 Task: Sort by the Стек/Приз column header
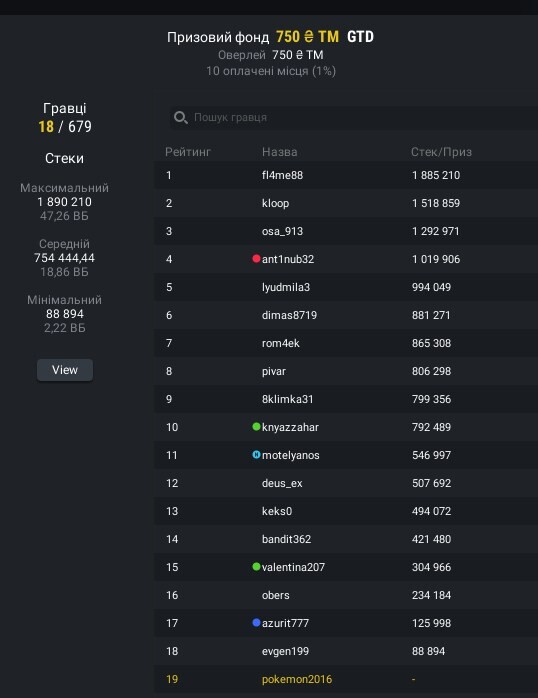(441, 152)
